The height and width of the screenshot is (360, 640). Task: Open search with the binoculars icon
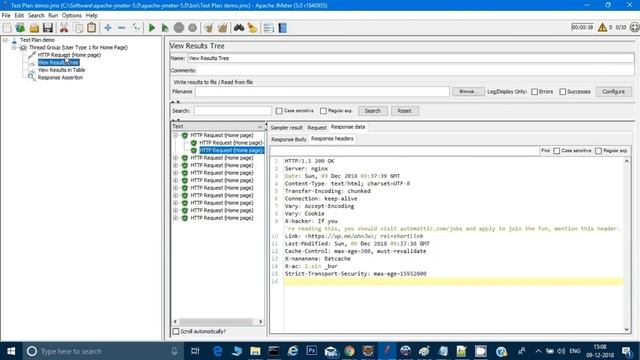click(x=239, y=28)
